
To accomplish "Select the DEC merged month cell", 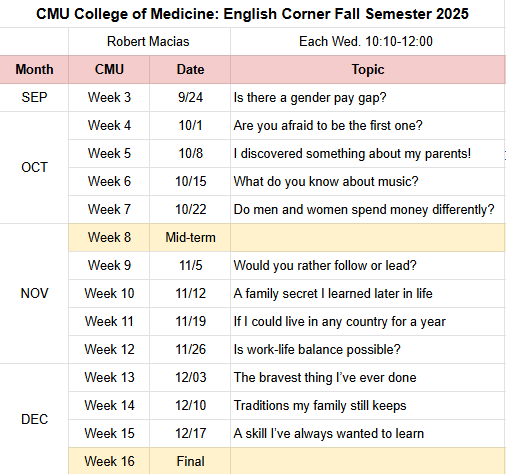I will coord(34,419).
